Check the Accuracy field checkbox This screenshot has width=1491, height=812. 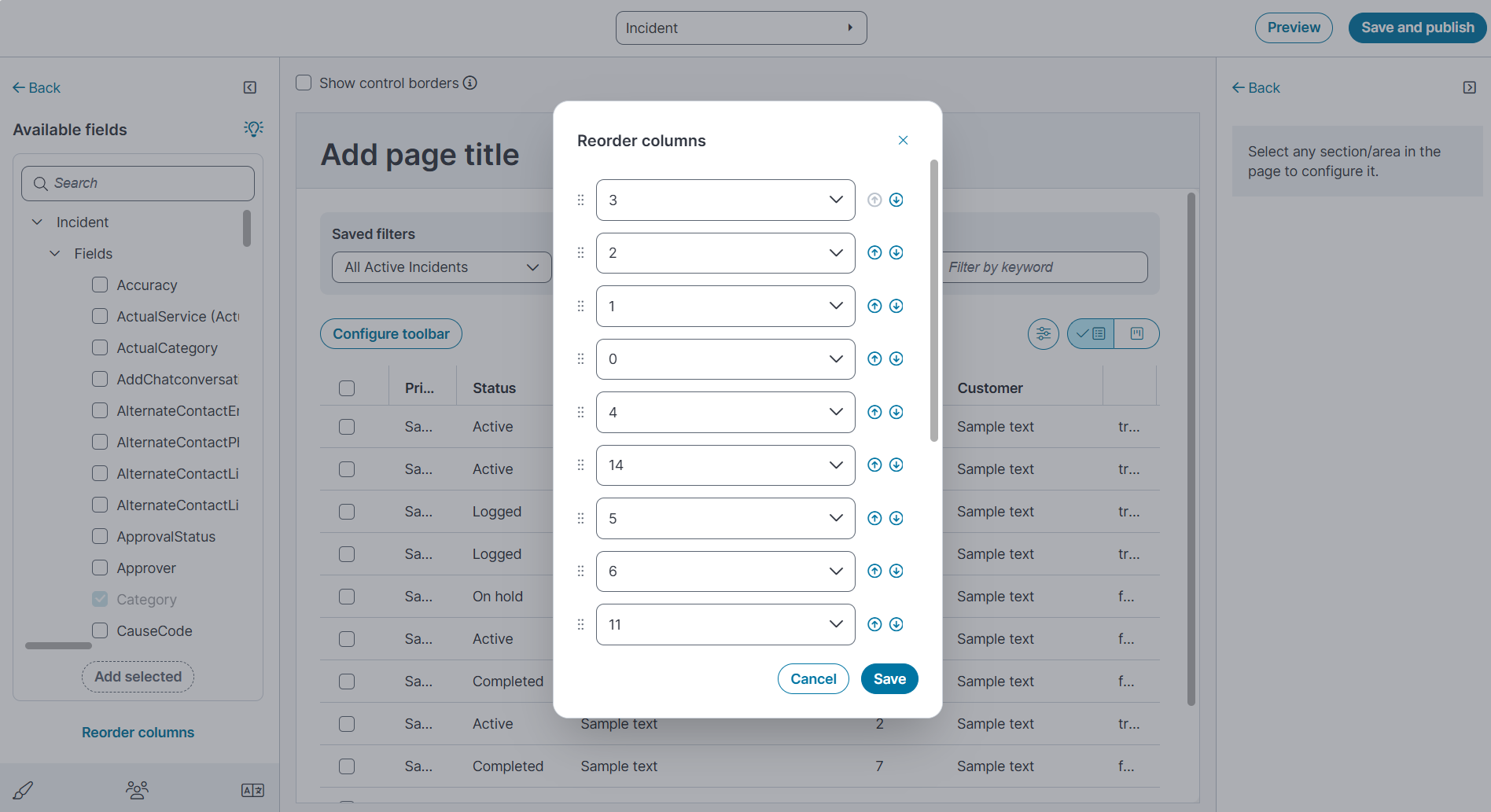(x=100, y=285)
